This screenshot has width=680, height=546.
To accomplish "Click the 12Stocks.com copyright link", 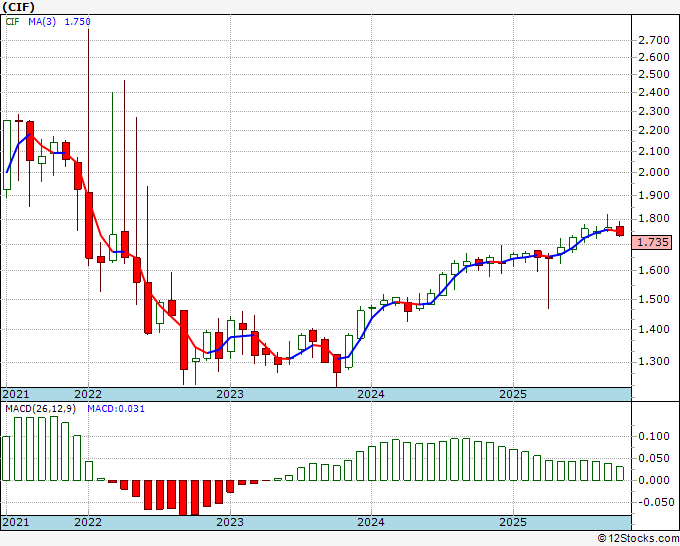I will (638, 538).
